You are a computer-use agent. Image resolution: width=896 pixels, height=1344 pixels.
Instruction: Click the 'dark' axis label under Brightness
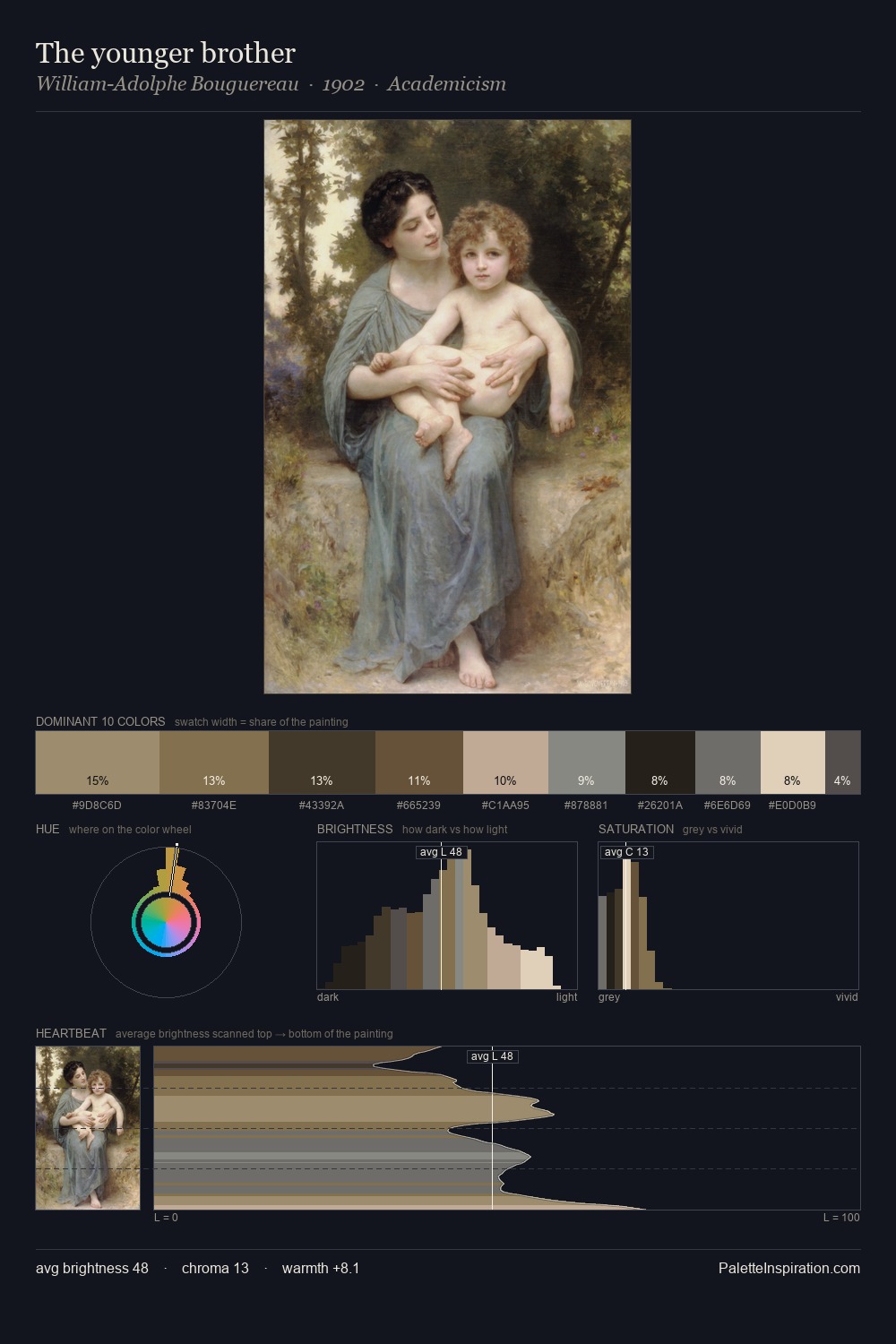tap(328, 996)
